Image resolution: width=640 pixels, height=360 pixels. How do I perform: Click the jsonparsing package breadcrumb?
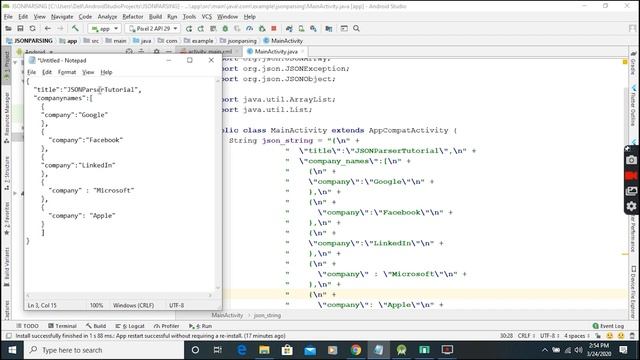[238, 41]
